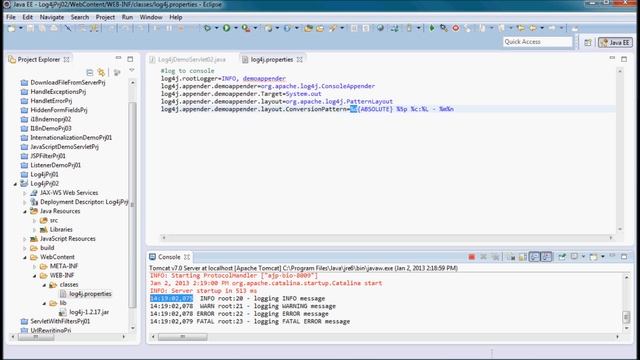Open the New wizard dropdown arrow

click(x=20, y=28)
